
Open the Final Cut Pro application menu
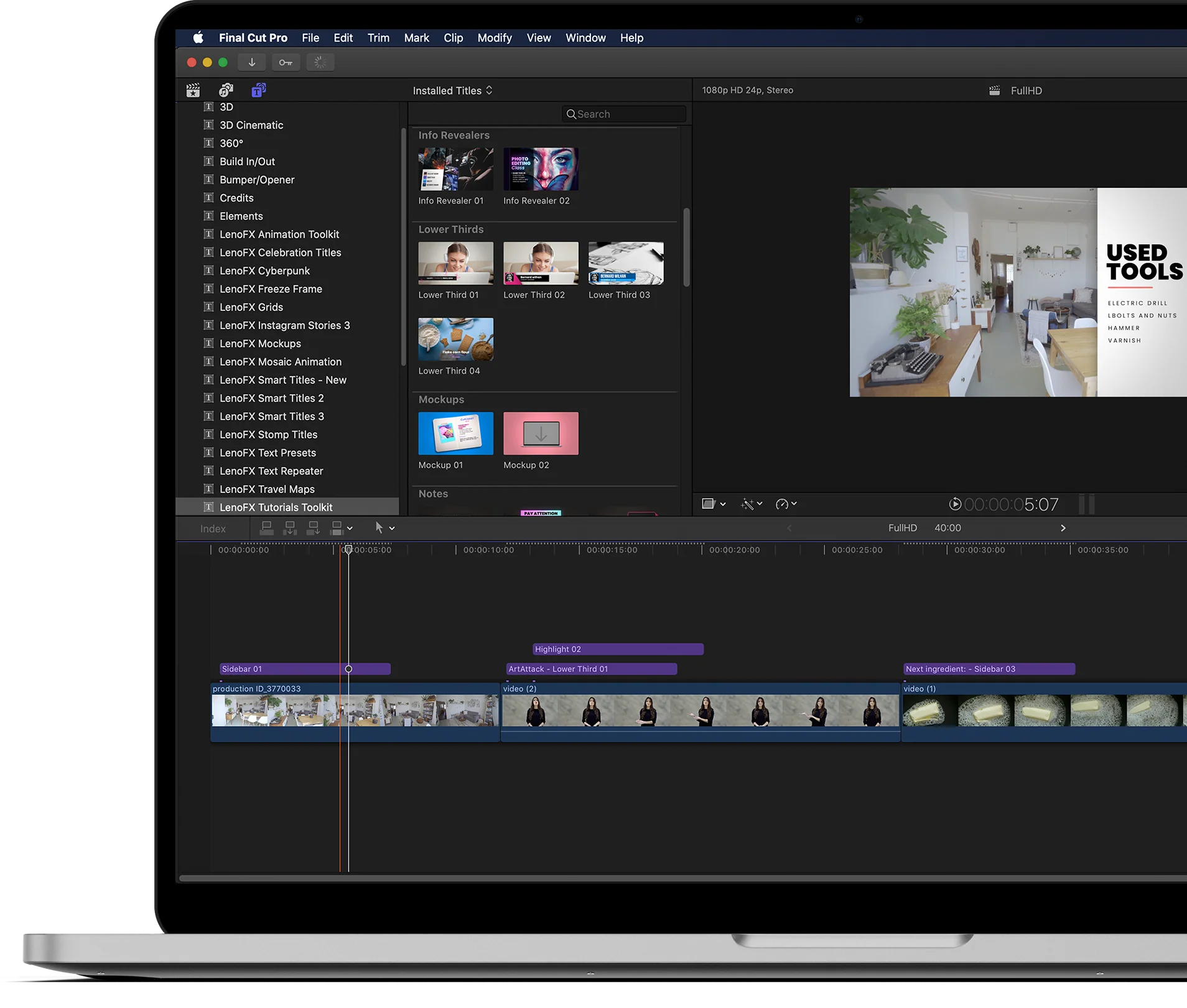[253, 38]
